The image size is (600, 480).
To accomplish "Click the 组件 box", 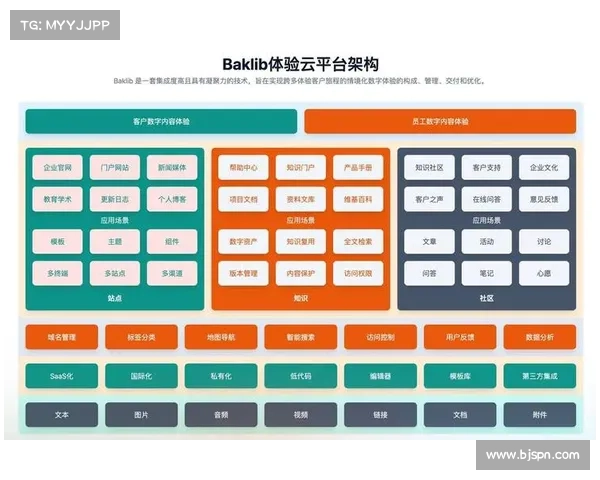I will [172, 242].
